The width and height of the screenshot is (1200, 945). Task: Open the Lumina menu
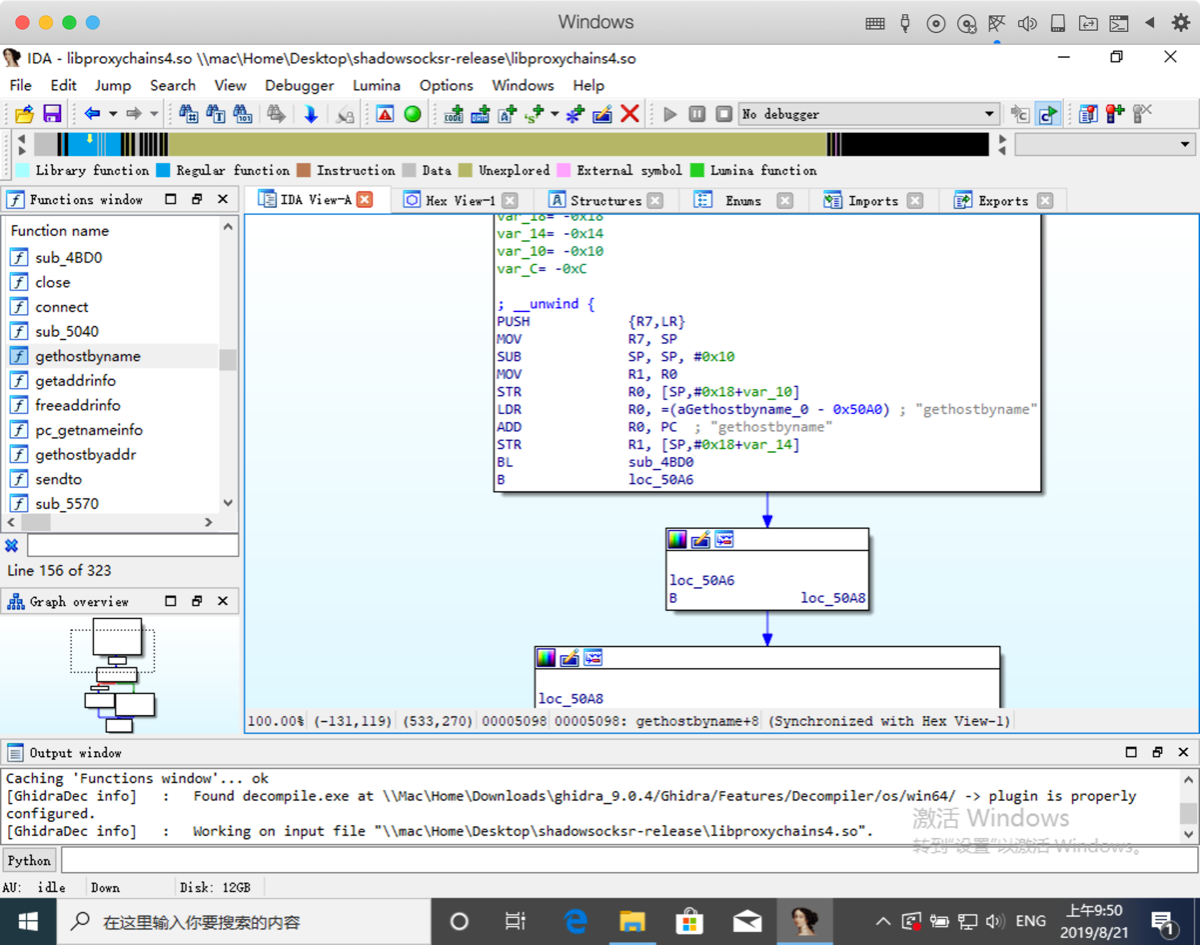(x=377, y=85)
